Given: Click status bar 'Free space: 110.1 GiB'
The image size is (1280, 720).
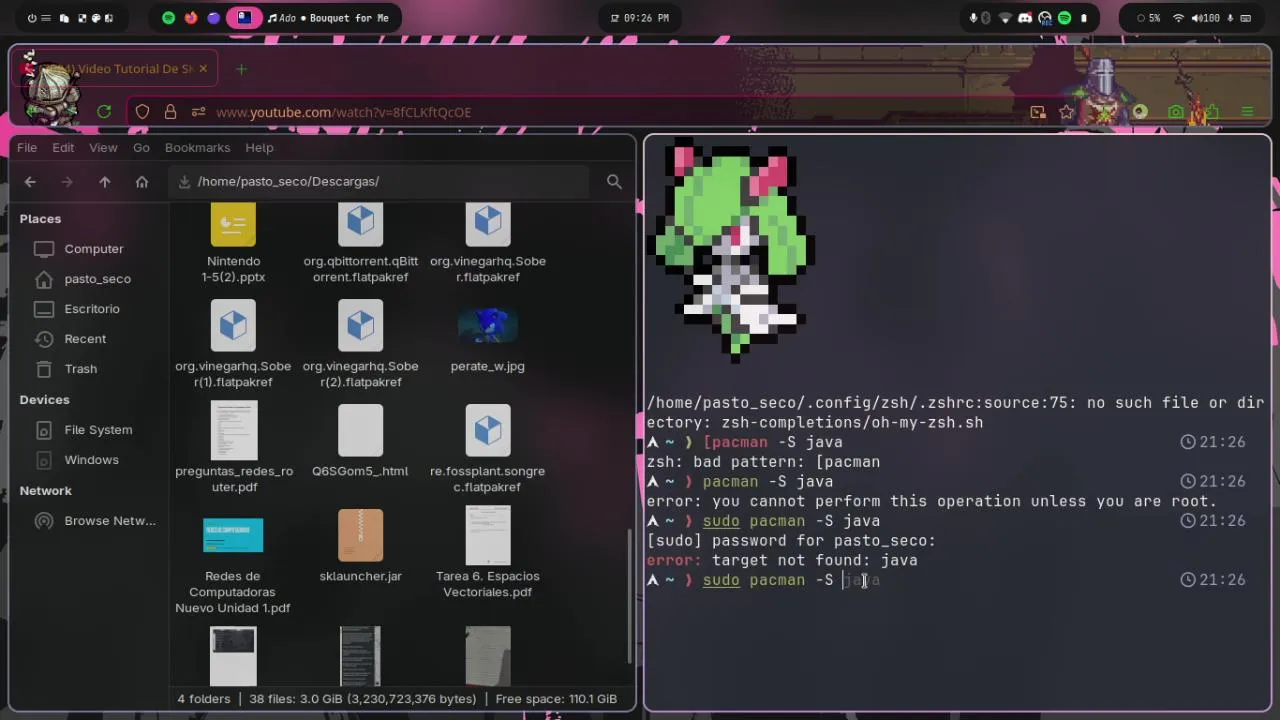Looking at the screenshot, I should (x=556, y=699).
